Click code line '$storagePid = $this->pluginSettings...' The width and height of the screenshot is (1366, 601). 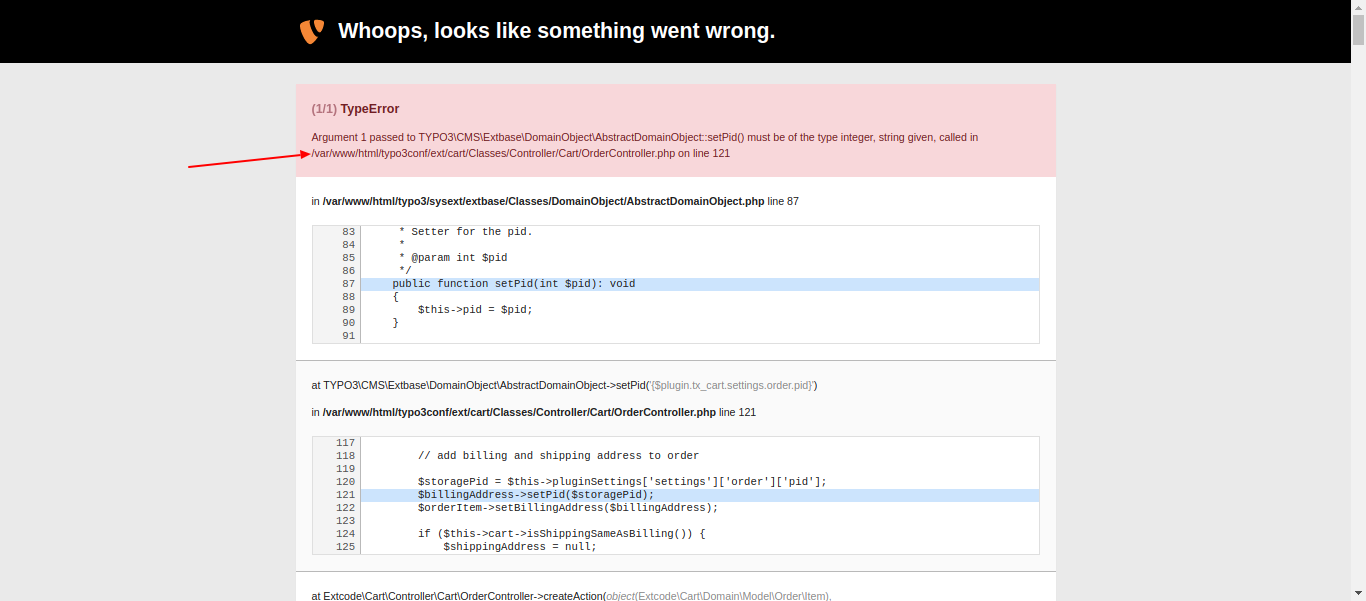pos(622,482)
